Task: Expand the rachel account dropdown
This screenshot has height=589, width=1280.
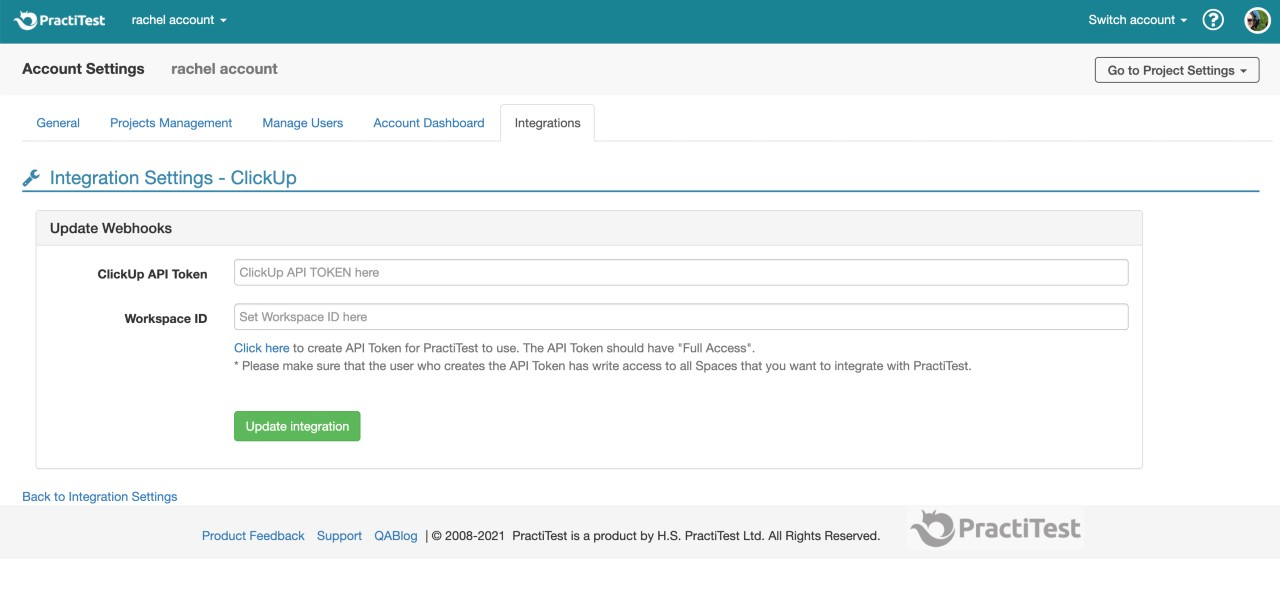Action: 179,20
